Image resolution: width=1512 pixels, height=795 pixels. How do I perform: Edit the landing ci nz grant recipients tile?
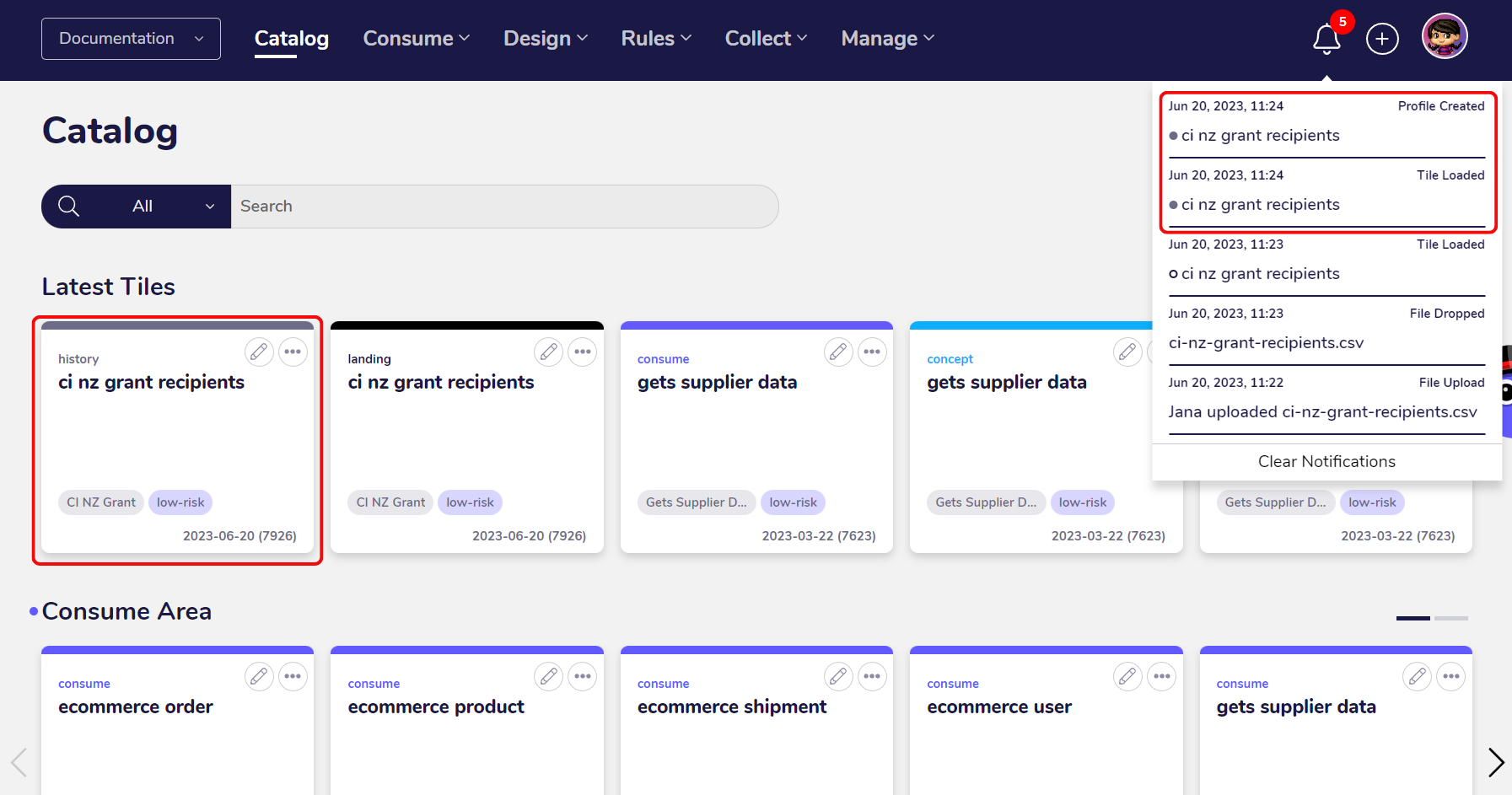[549, 352]
